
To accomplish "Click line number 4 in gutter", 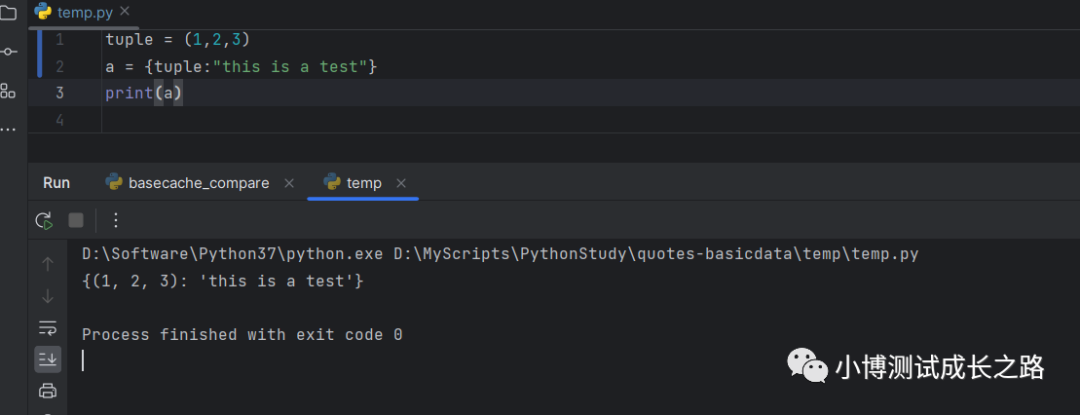I will 60,120.
